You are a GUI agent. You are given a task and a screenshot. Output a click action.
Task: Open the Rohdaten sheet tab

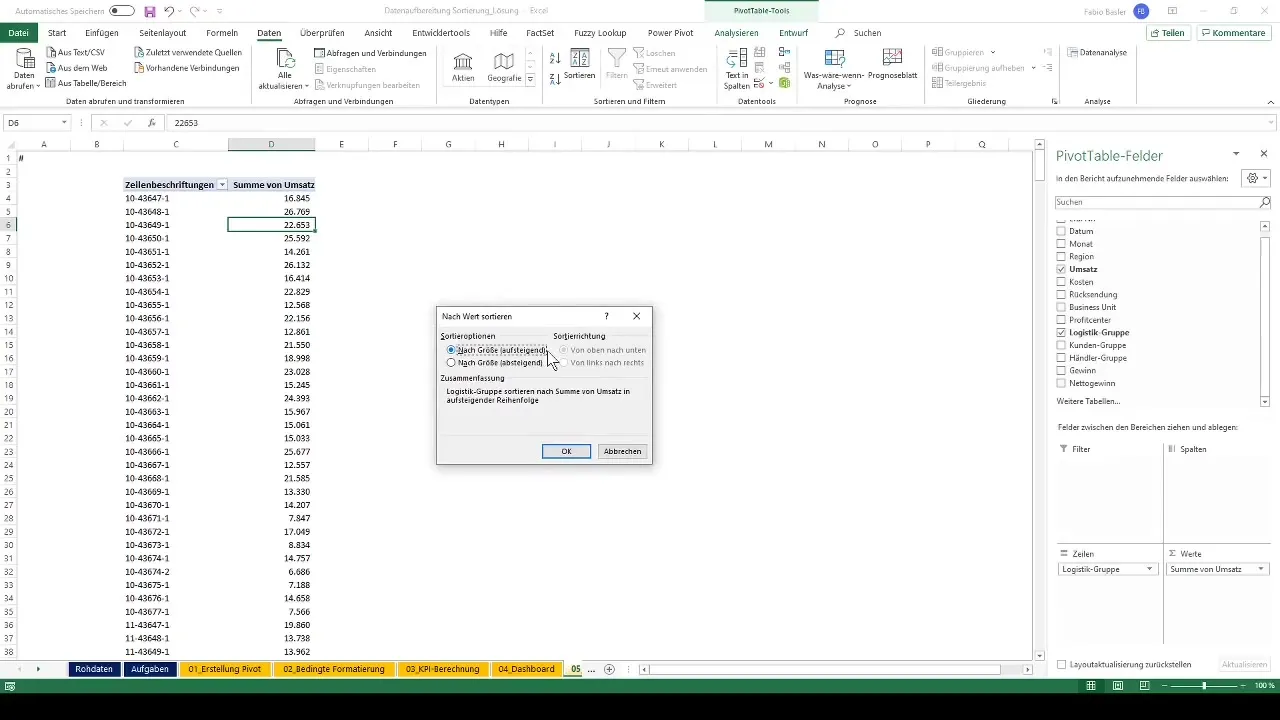94,669
